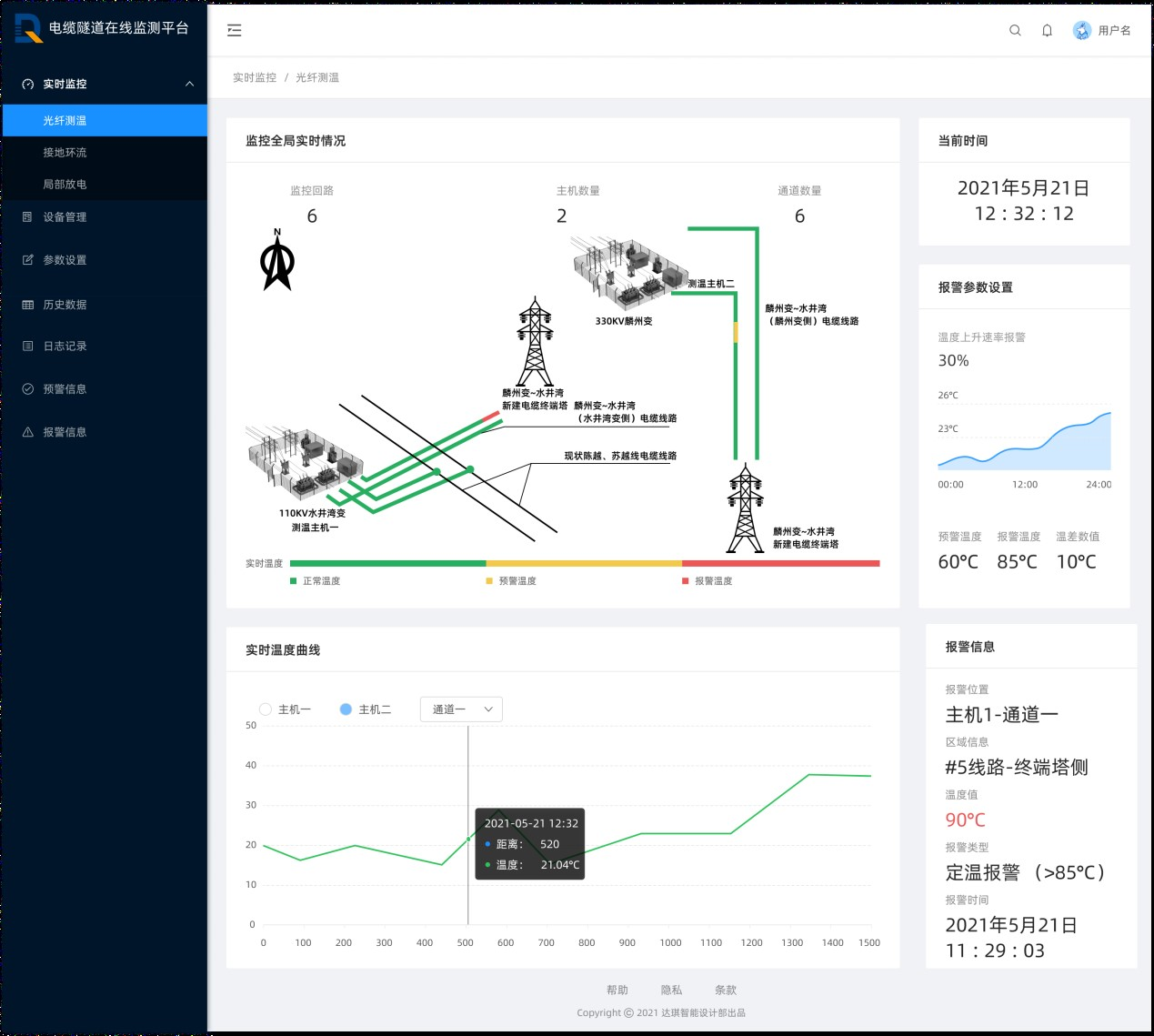The image size is (1154, 1036).
Task: Open the 通道一 channel dropdown
Action: (x=461, y=709)
